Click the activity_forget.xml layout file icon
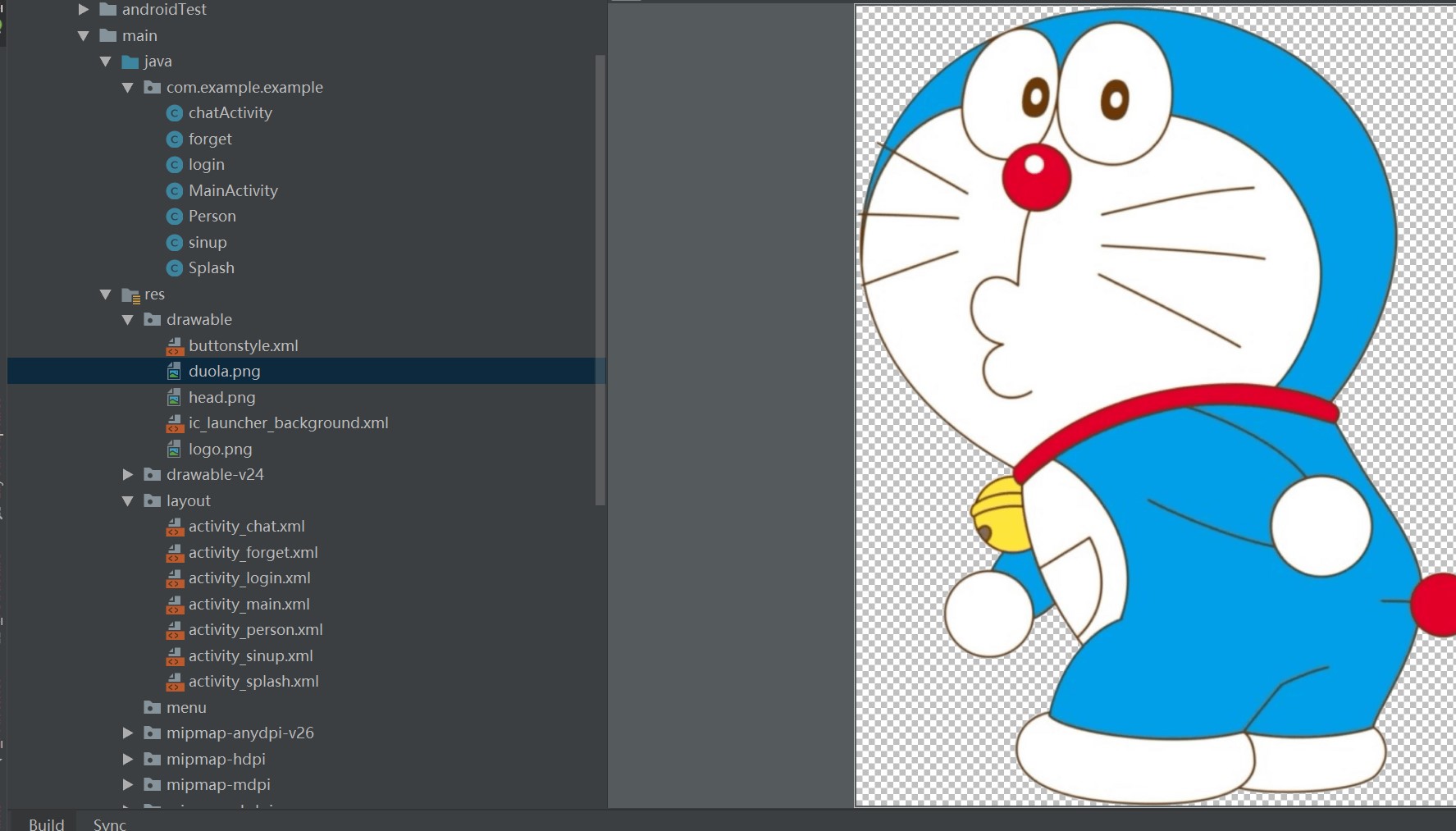Viewport: 1456px width, 831px height. (174, 553)
